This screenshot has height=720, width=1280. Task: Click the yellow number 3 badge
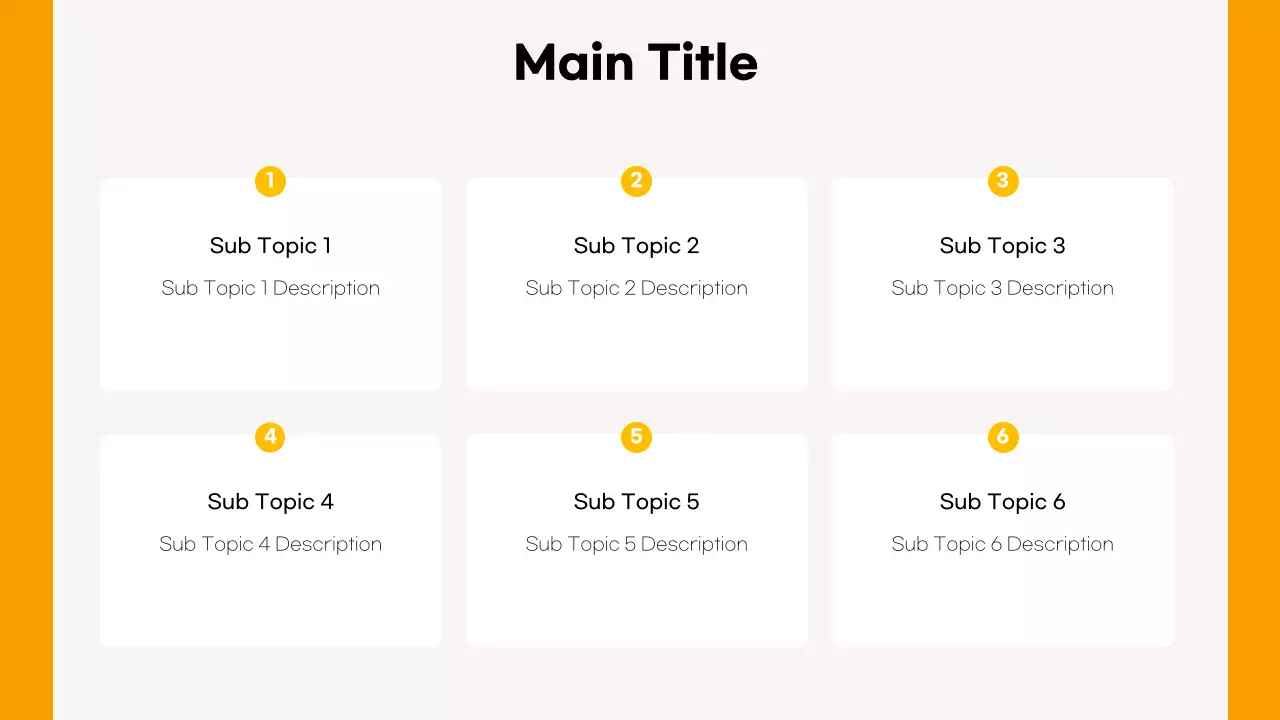click(x=1002, y=181)
